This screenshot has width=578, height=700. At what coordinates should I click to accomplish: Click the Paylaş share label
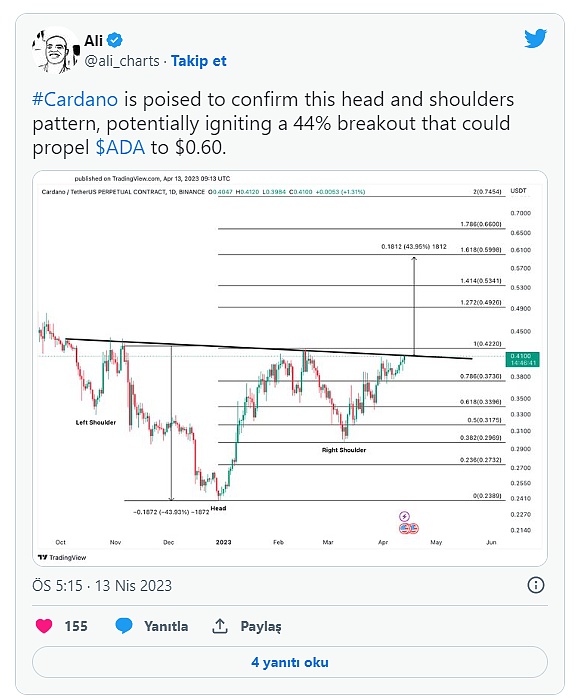coord(261,626)
